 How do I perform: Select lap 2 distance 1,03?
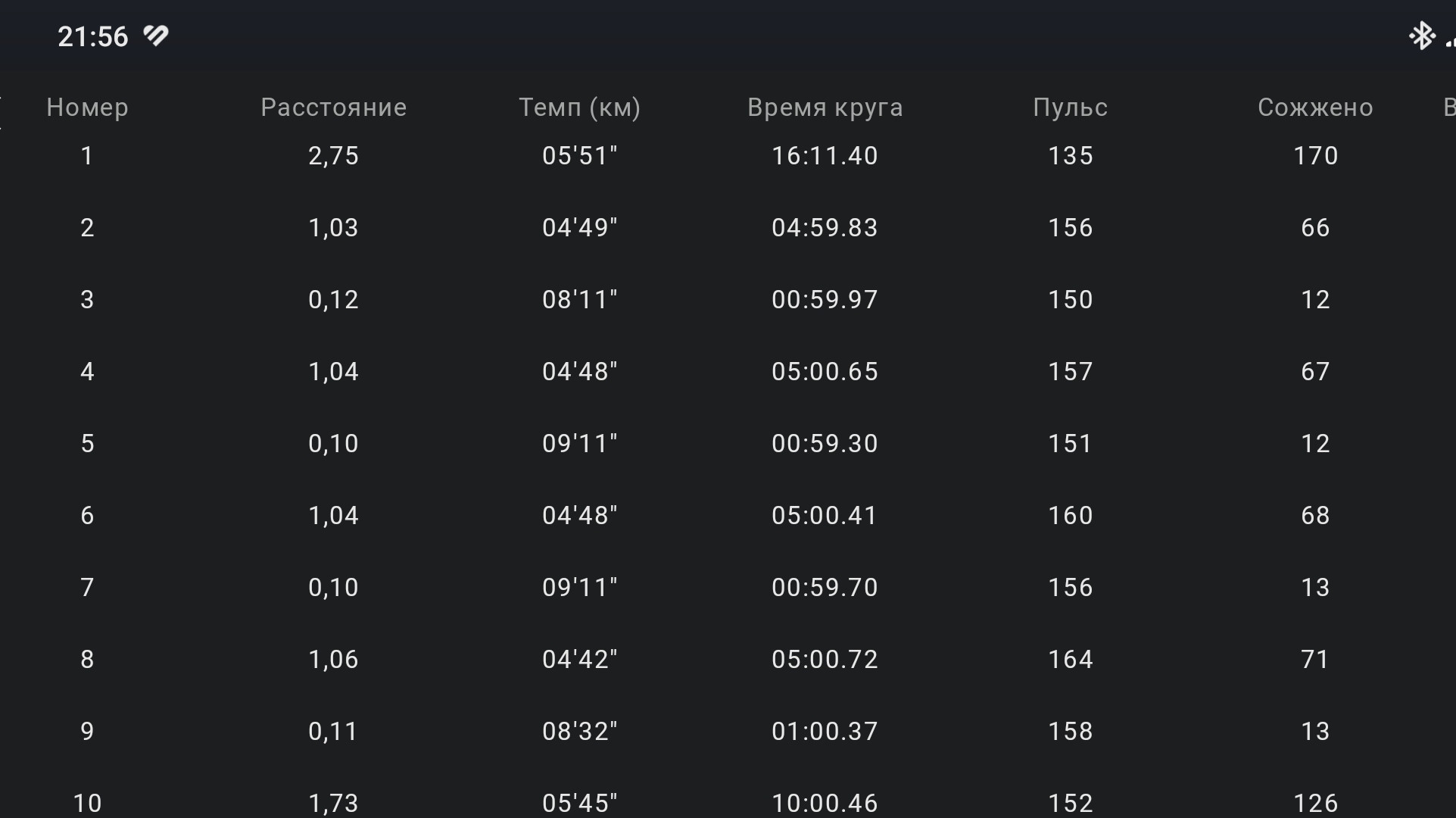pos(333,228)
